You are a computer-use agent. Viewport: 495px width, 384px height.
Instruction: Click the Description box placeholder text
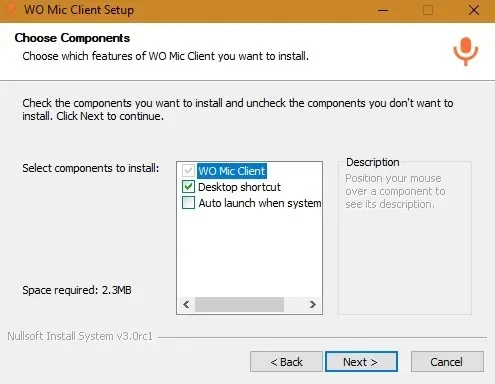click(395, 191)
